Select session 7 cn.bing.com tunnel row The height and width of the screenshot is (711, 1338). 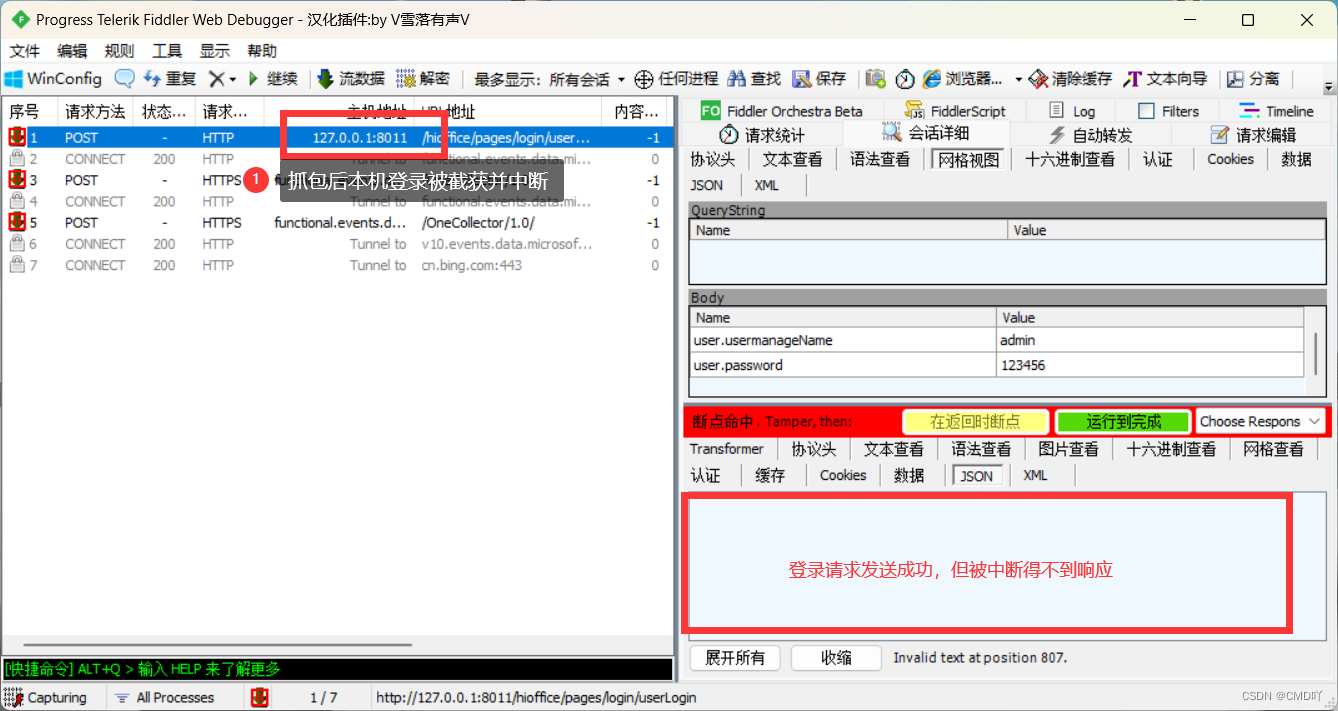click(336, 265)
